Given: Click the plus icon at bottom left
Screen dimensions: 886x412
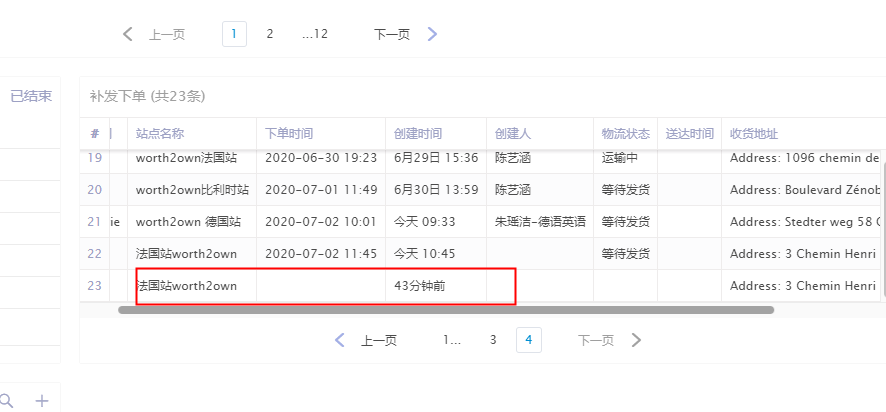Looking at the screenshot, I should point(42,401).
